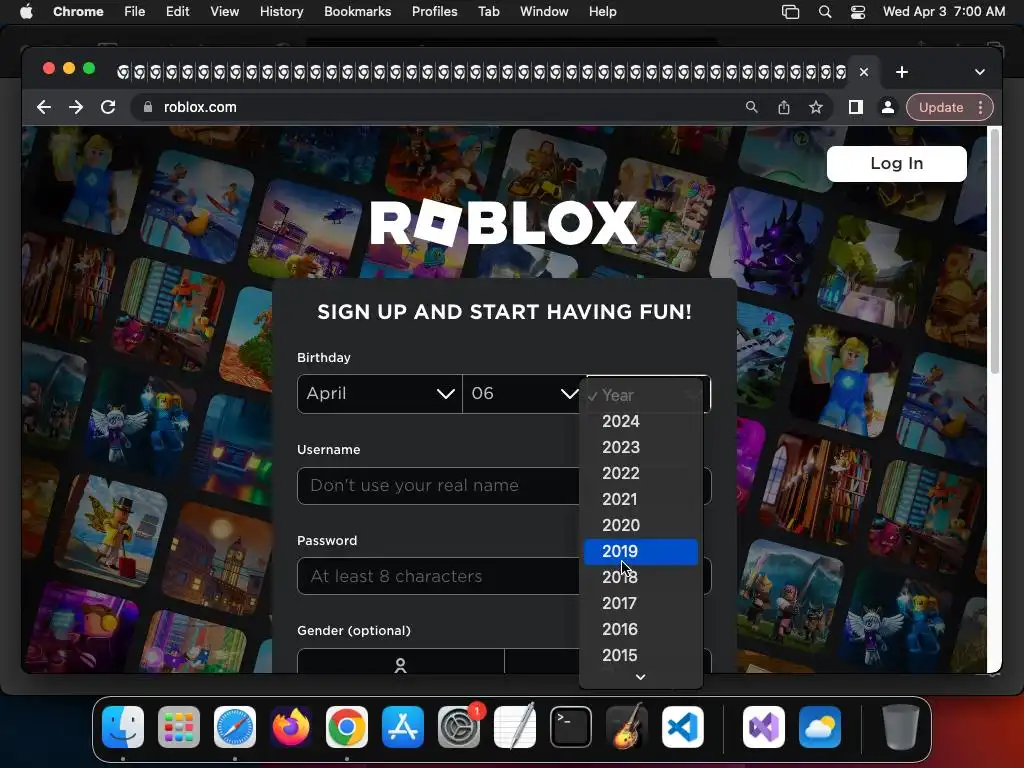Viewport: 1024px width, 768px height.
Task: Open the Chrome profile avatar menu
Action: pyautogui.click(x=888, y=107)
